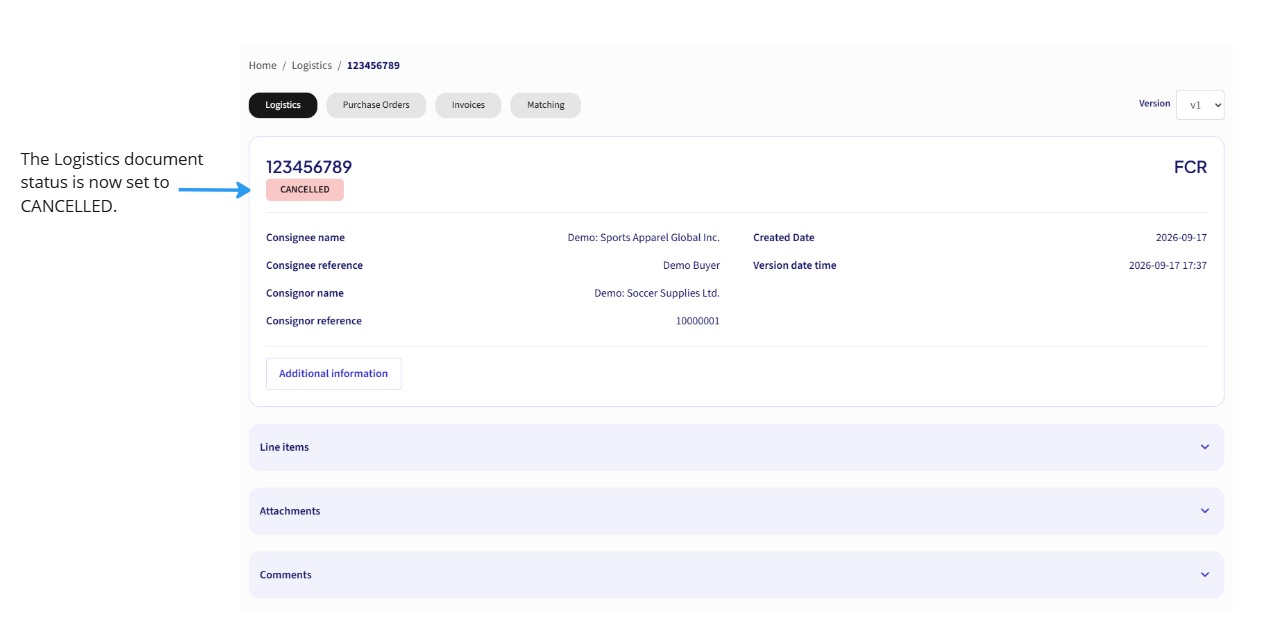1263x641 pixels.
Task: Expand the Comments section
Action: (x=736, y=575)
